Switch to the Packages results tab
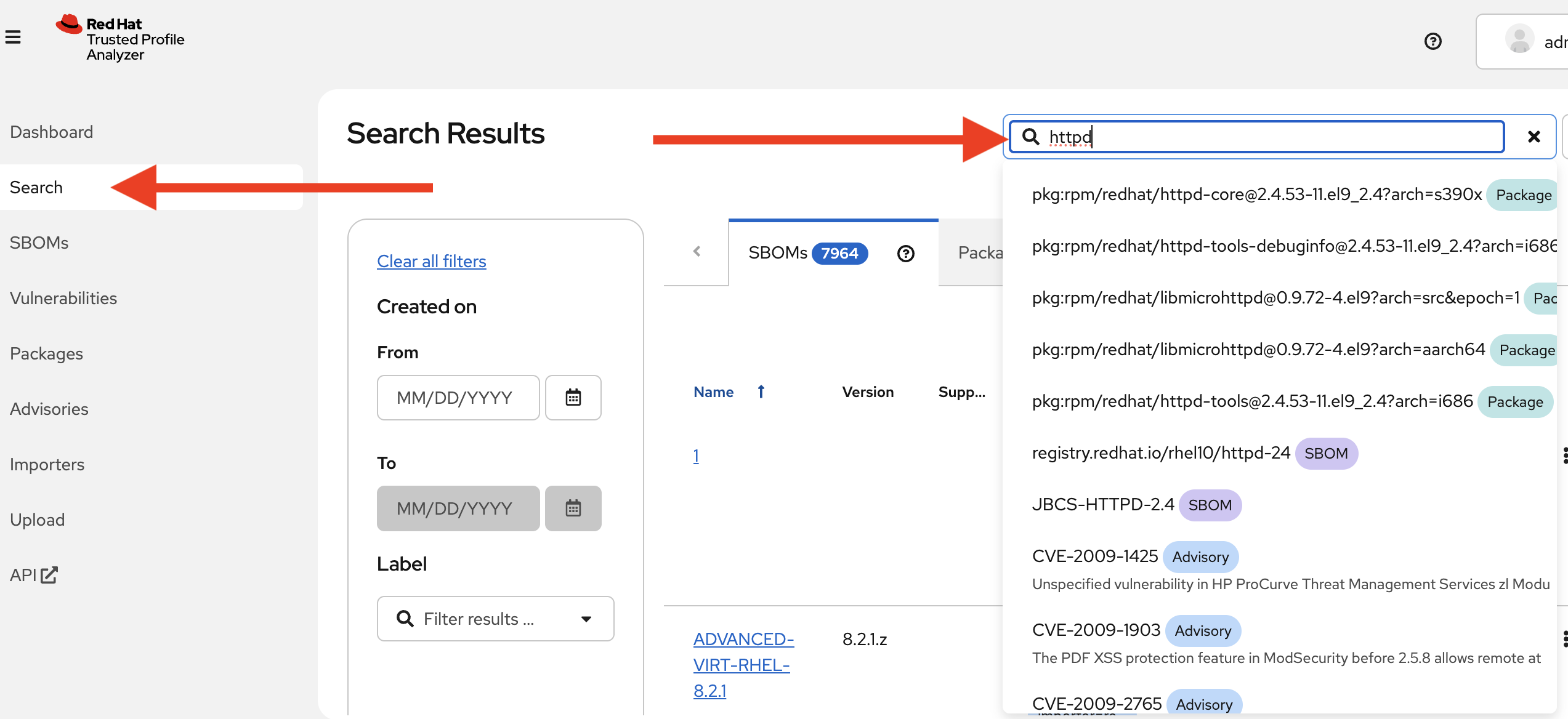The width and height of the screenshot is (1568, 719). pyautogui.click(x=979, y=253)
